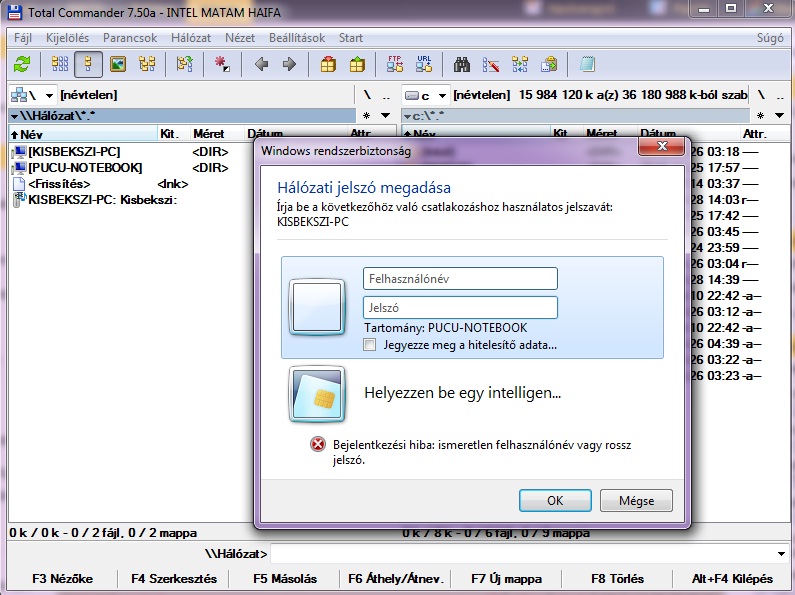Select the full details view toolbar icon
This screenshot has height=595, width=795.
(x=88, y=64)
